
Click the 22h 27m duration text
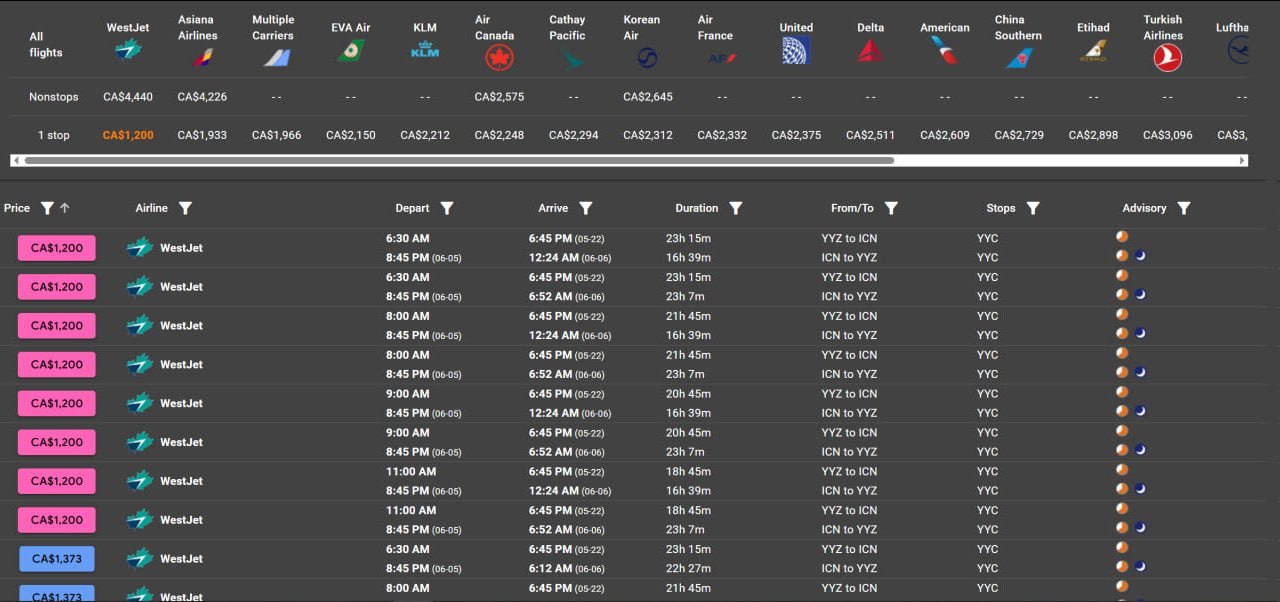point(688,568)
